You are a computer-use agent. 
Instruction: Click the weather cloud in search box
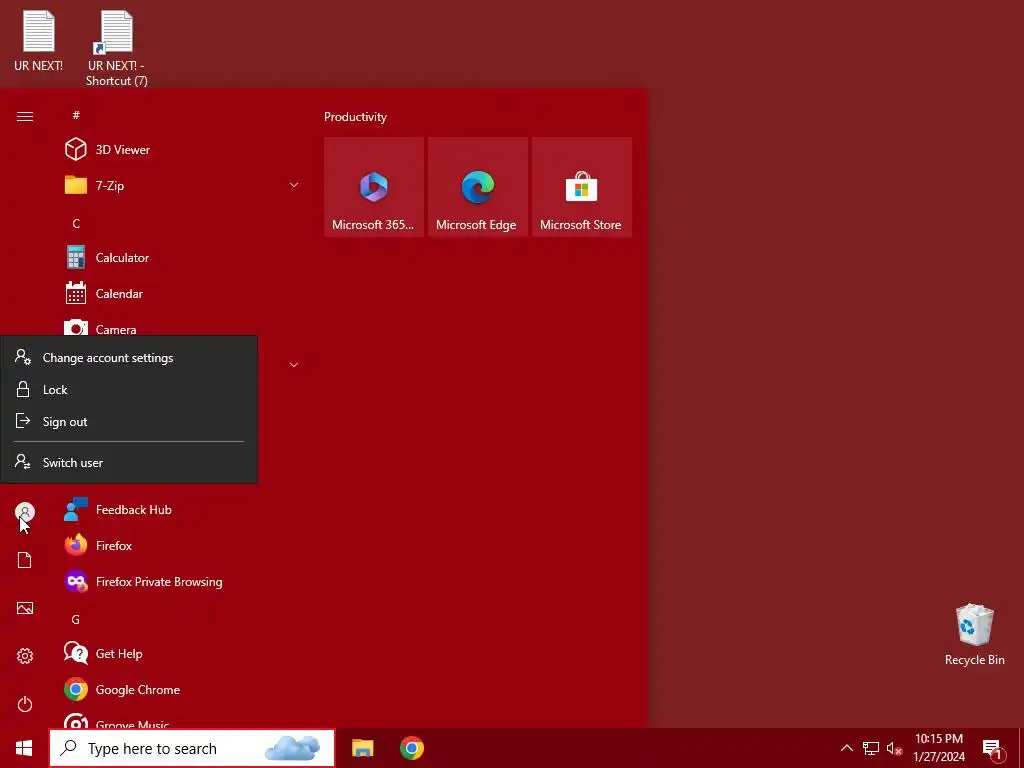click(293, 748)
